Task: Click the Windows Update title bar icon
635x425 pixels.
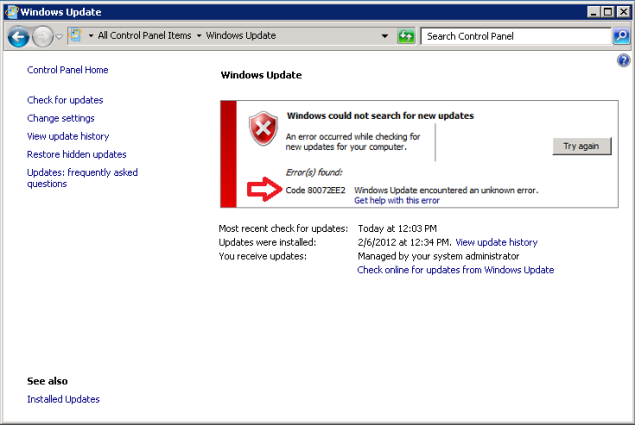Action: (x=11, y=12)
